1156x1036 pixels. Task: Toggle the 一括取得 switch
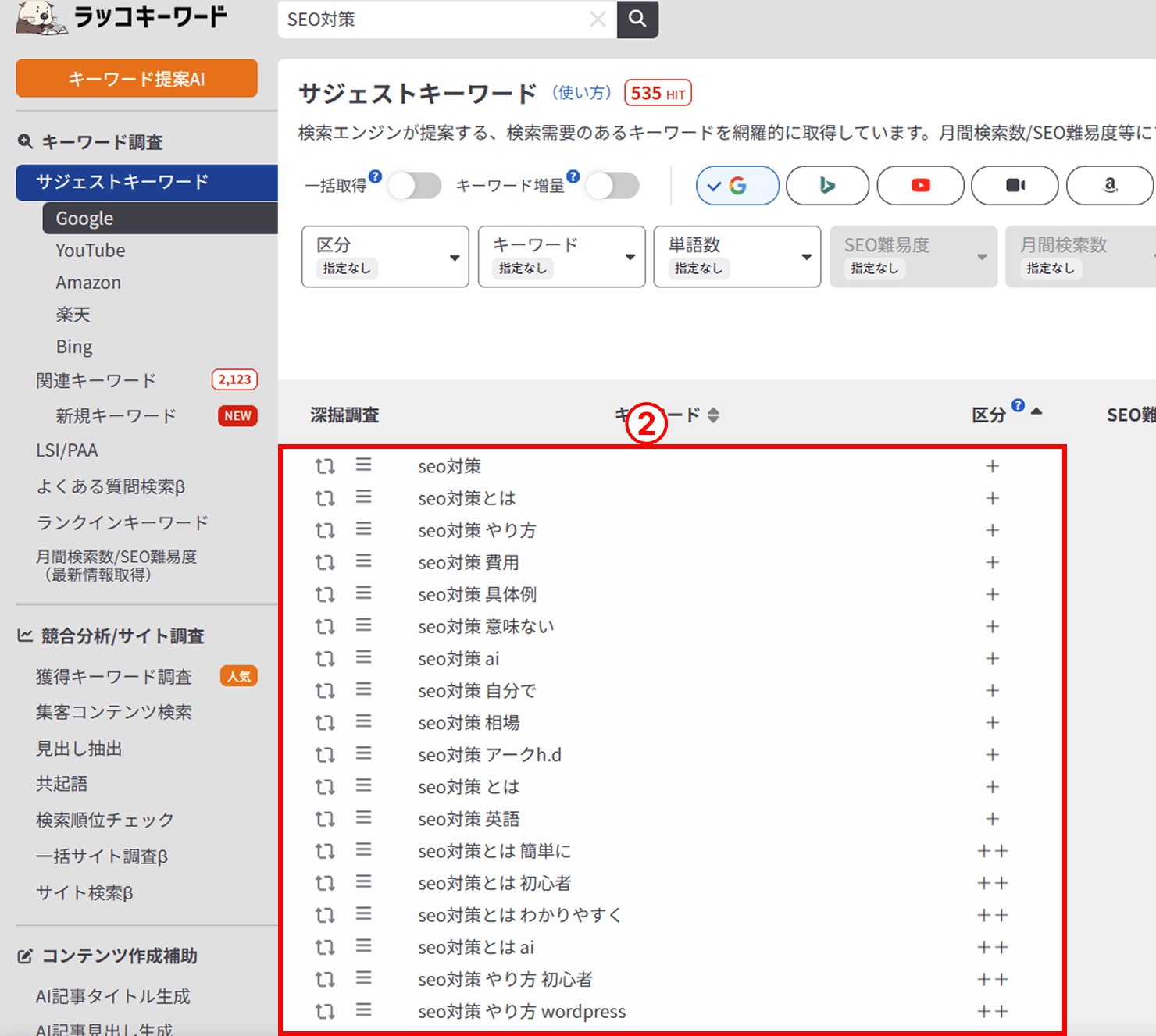(415, 186)
